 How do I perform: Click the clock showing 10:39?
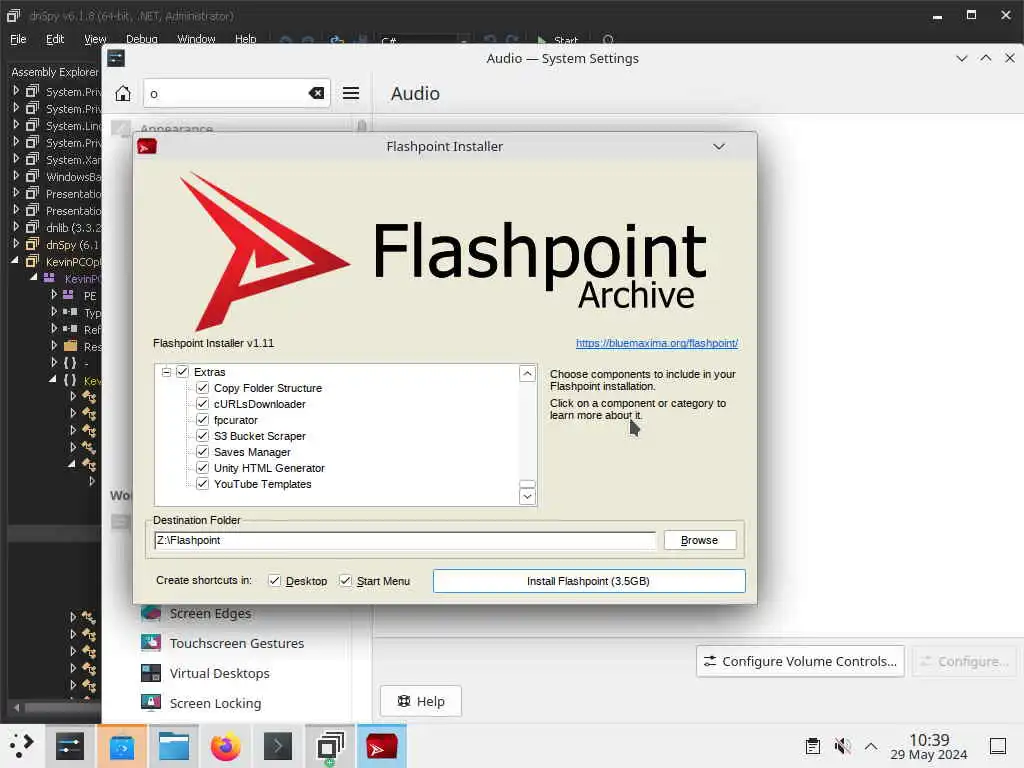929,740
